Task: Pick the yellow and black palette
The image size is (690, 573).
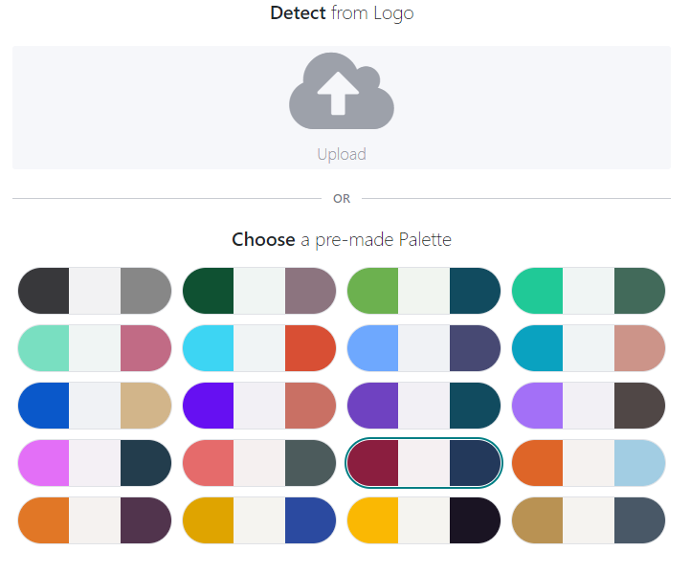Action: click(424, 520)
